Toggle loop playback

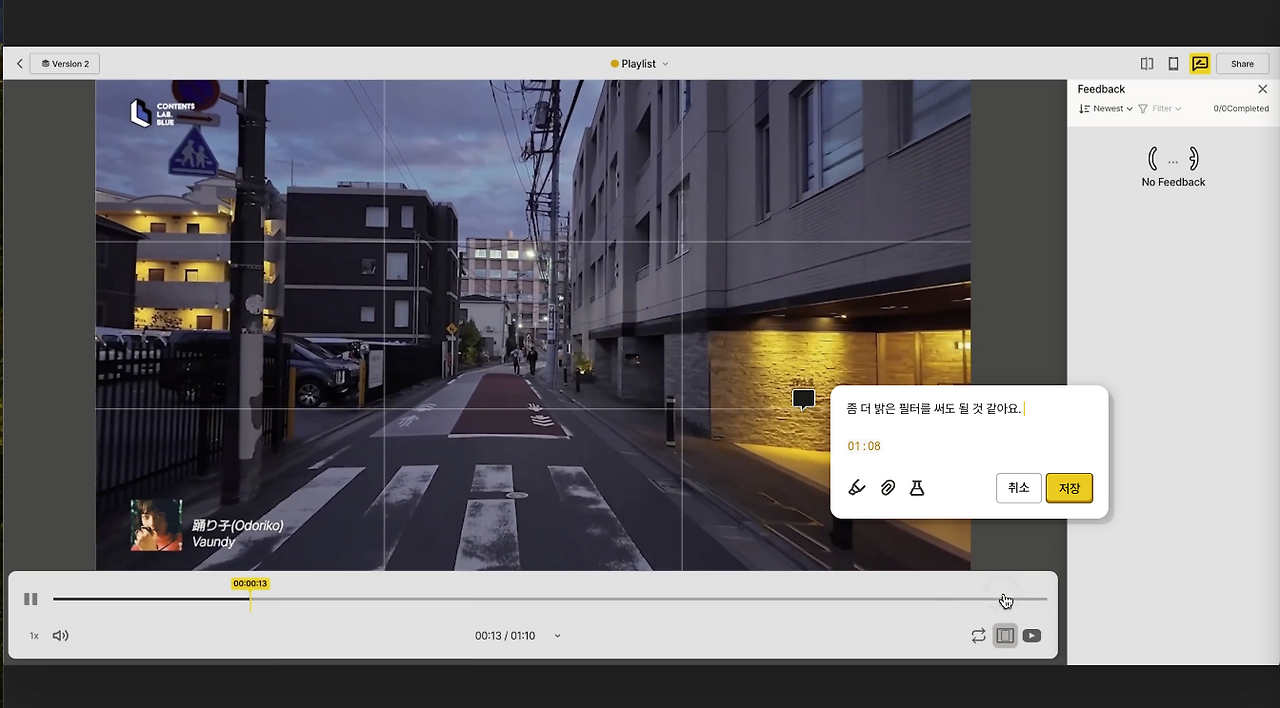pyautogui.click(x=978, y=636)
